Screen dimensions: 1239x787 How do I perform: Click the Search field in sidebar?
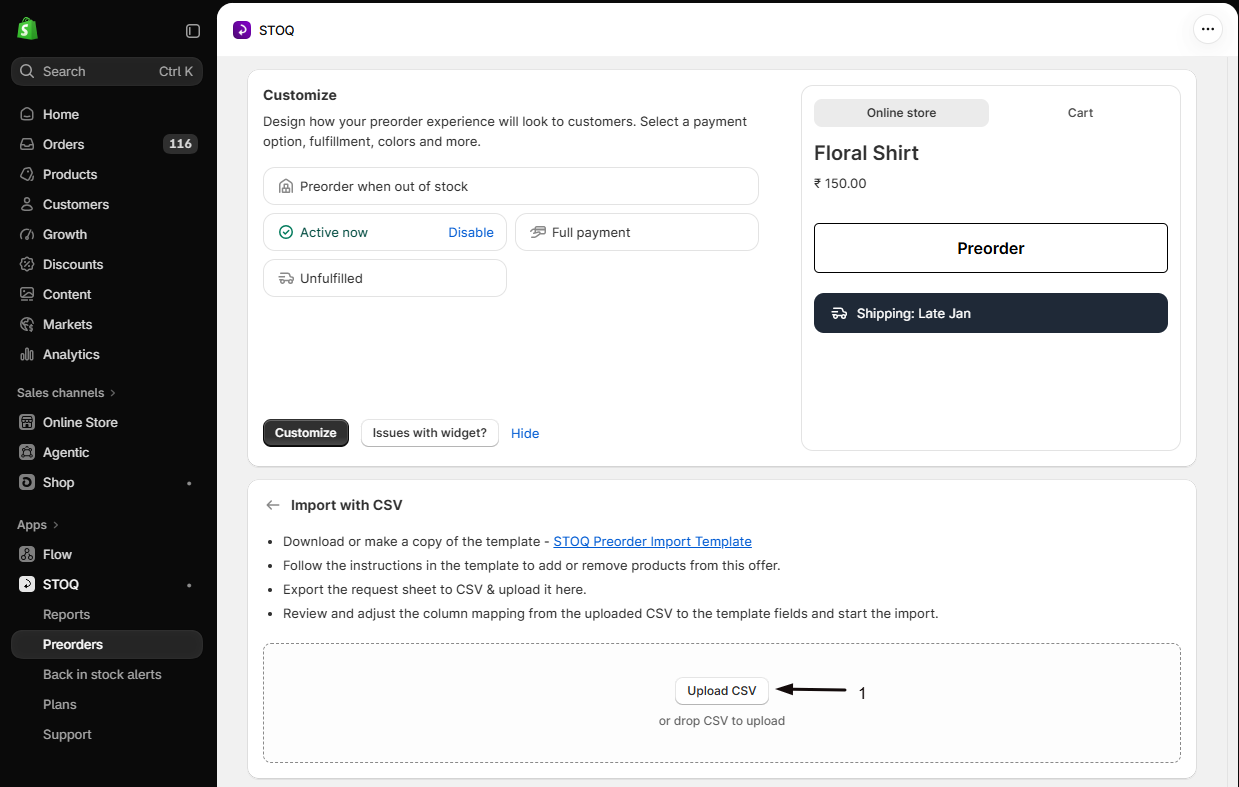107,71
